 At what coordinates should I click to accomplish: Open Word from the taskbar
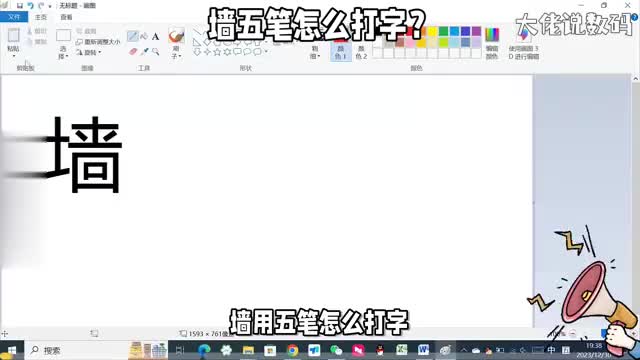(x=423, y=350)
